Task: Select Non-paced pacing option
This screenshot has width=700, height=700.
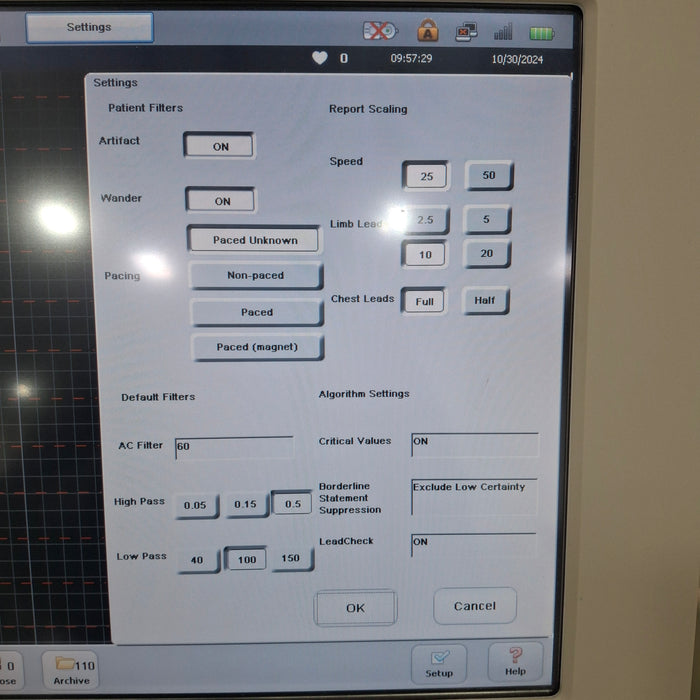Action: click(256, 275)
